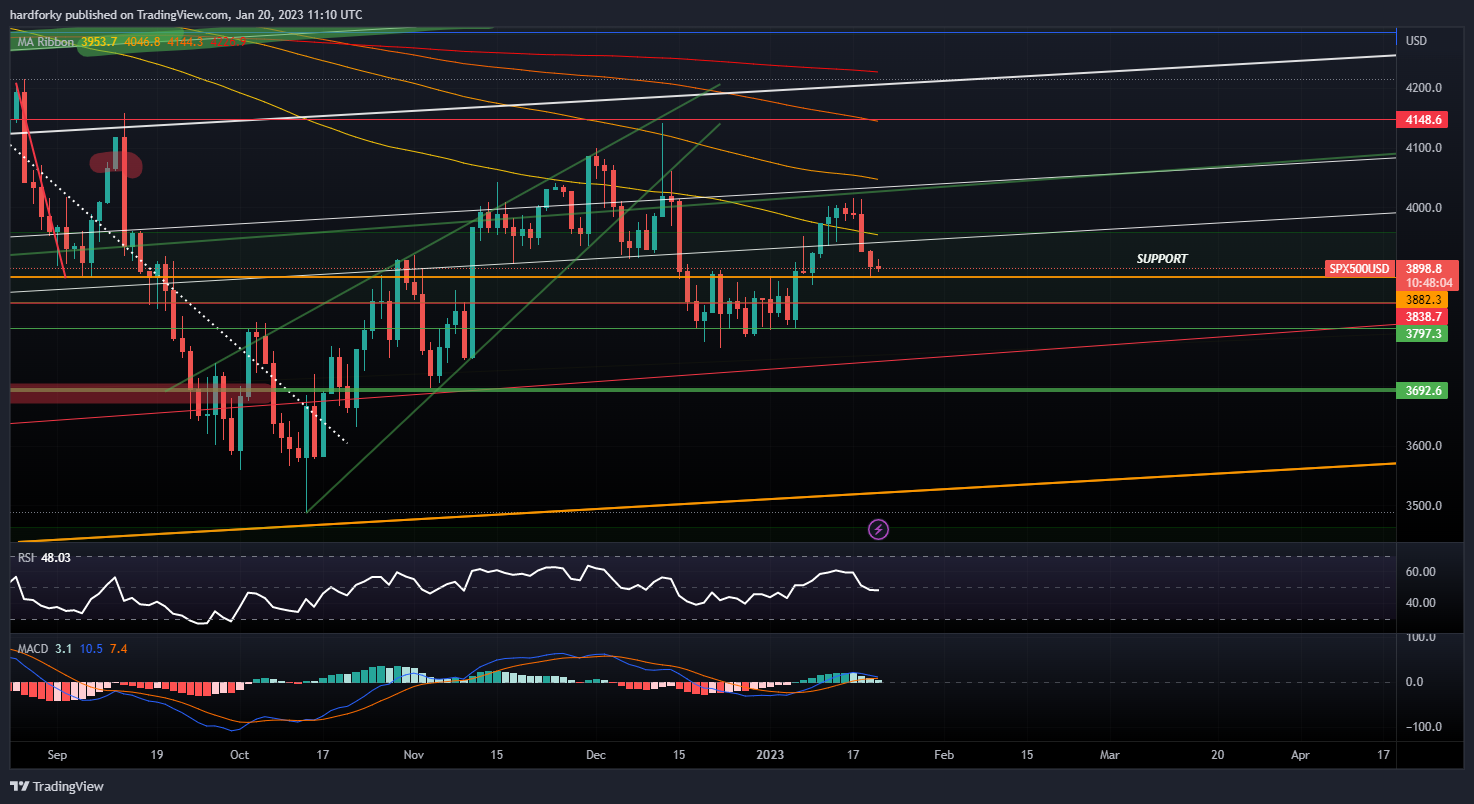Click the 4100.0 price axis label
Screen dimensions: 1474x804
tap(1424, 148)
